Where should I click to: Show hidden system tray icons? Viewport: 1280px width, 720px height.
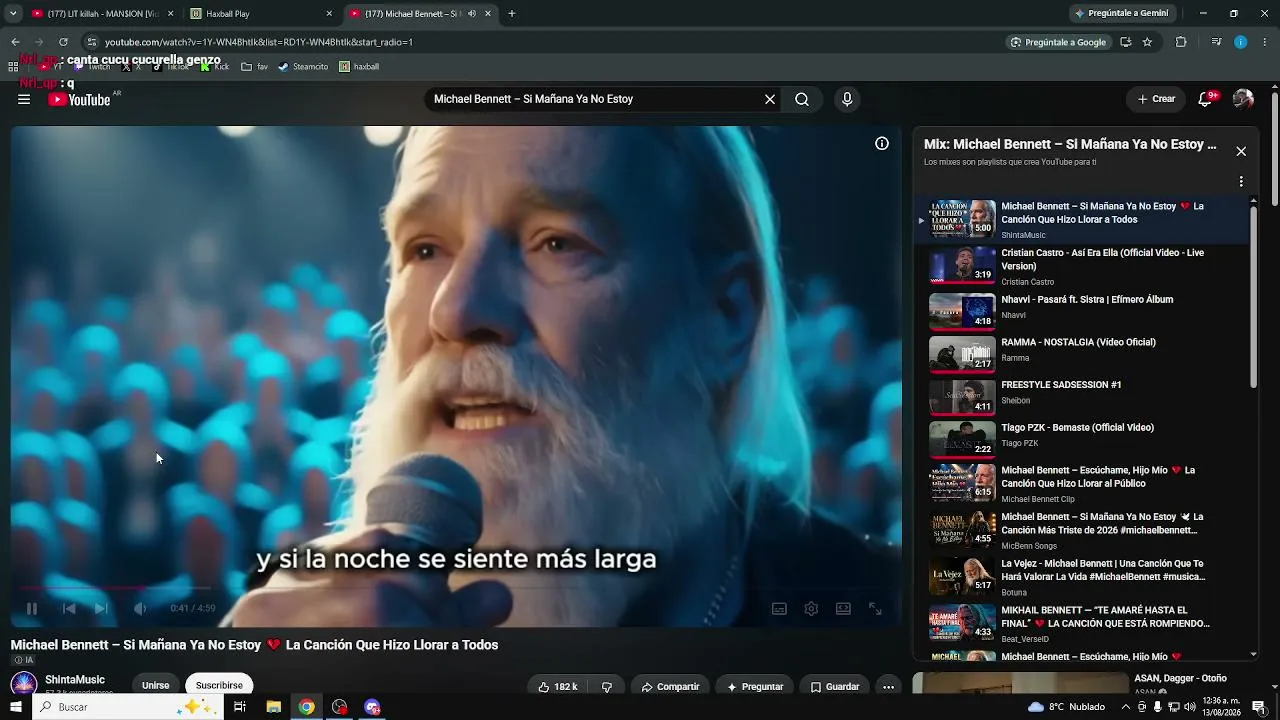coord(1124,707)
